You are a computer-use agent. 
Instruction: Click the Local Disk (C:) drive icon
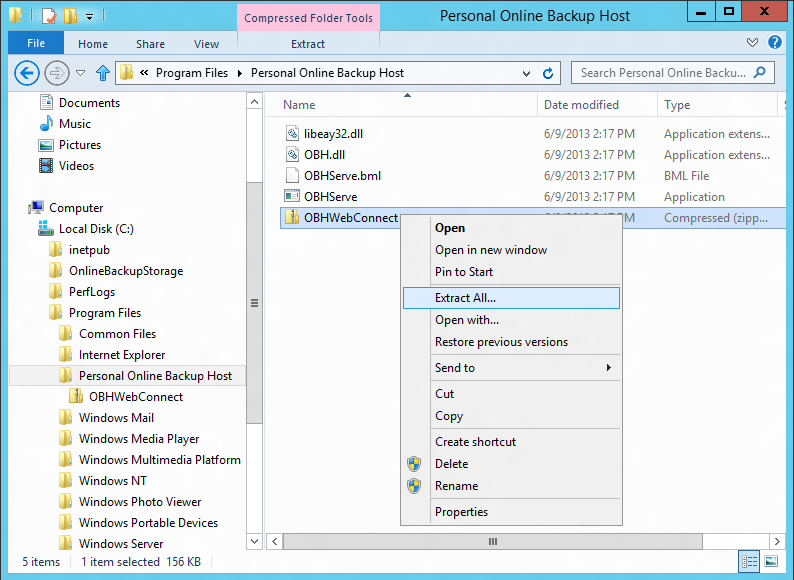click(46, 228)
